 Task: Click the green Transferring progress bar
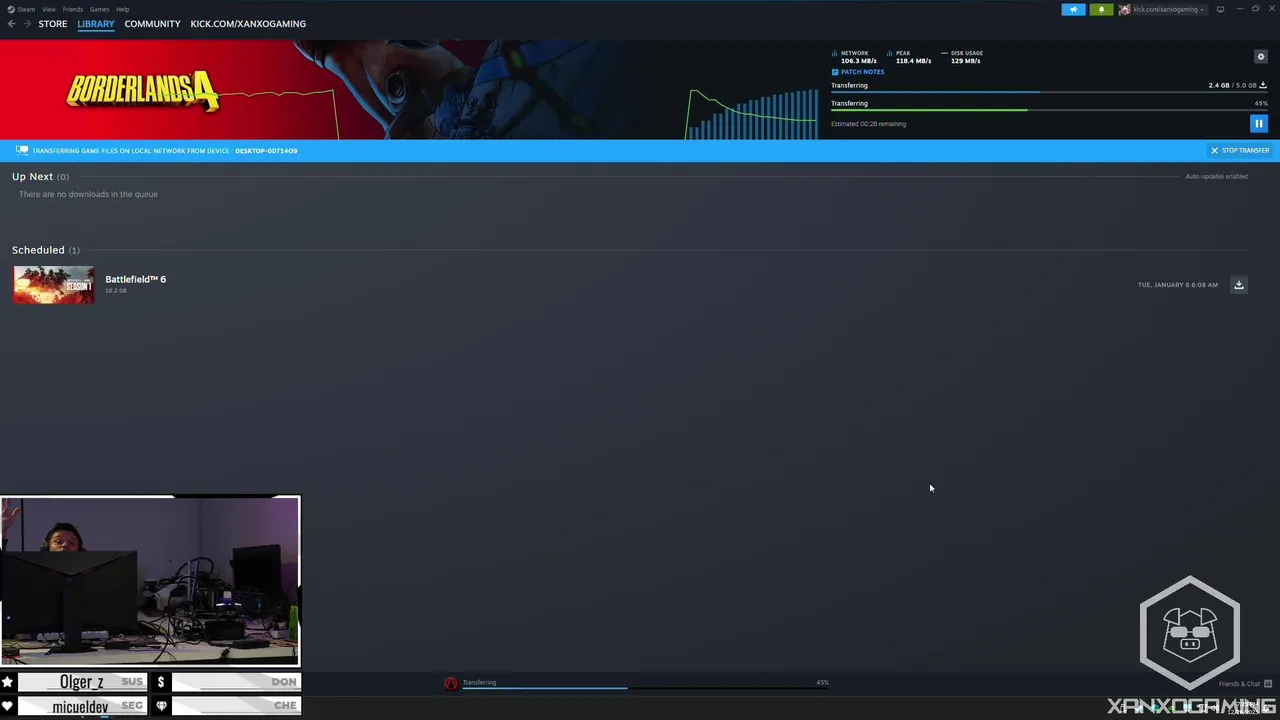point(1049,110)
